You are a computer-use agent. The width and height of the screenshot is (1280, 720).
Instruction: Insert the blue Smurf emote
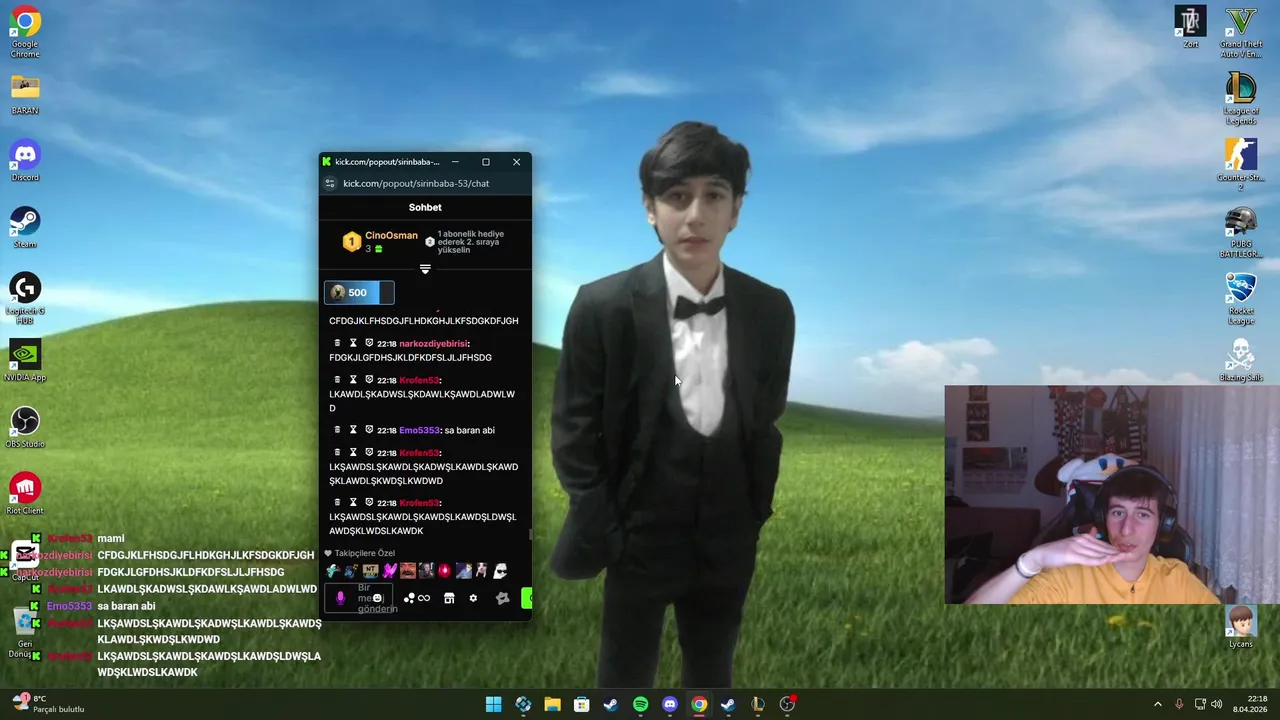point(333,571)
